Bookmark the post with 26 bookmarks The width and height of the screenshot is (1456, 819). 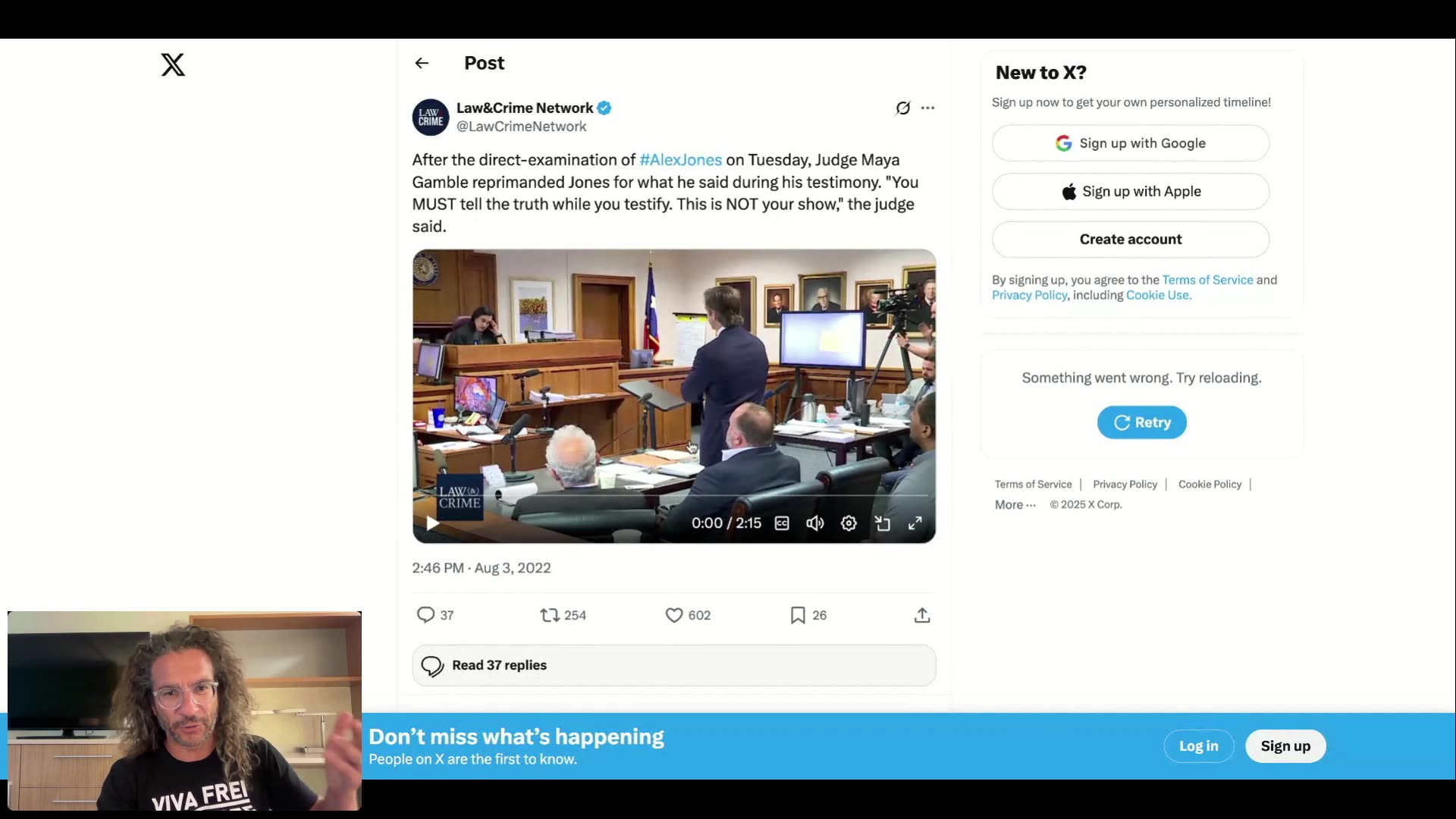(798, 615)
